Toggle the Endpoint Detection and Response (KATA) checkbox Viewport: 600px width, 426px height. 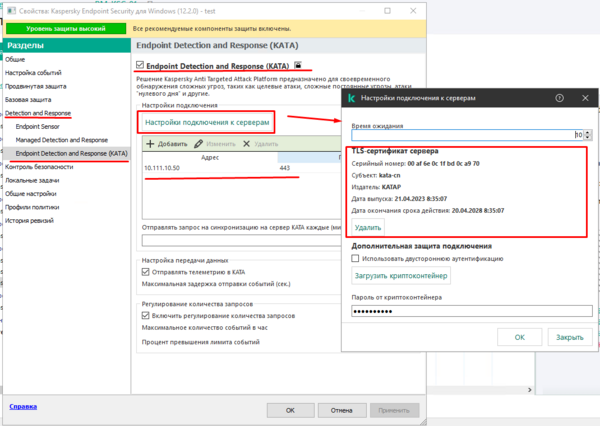(x=139, y=65)
